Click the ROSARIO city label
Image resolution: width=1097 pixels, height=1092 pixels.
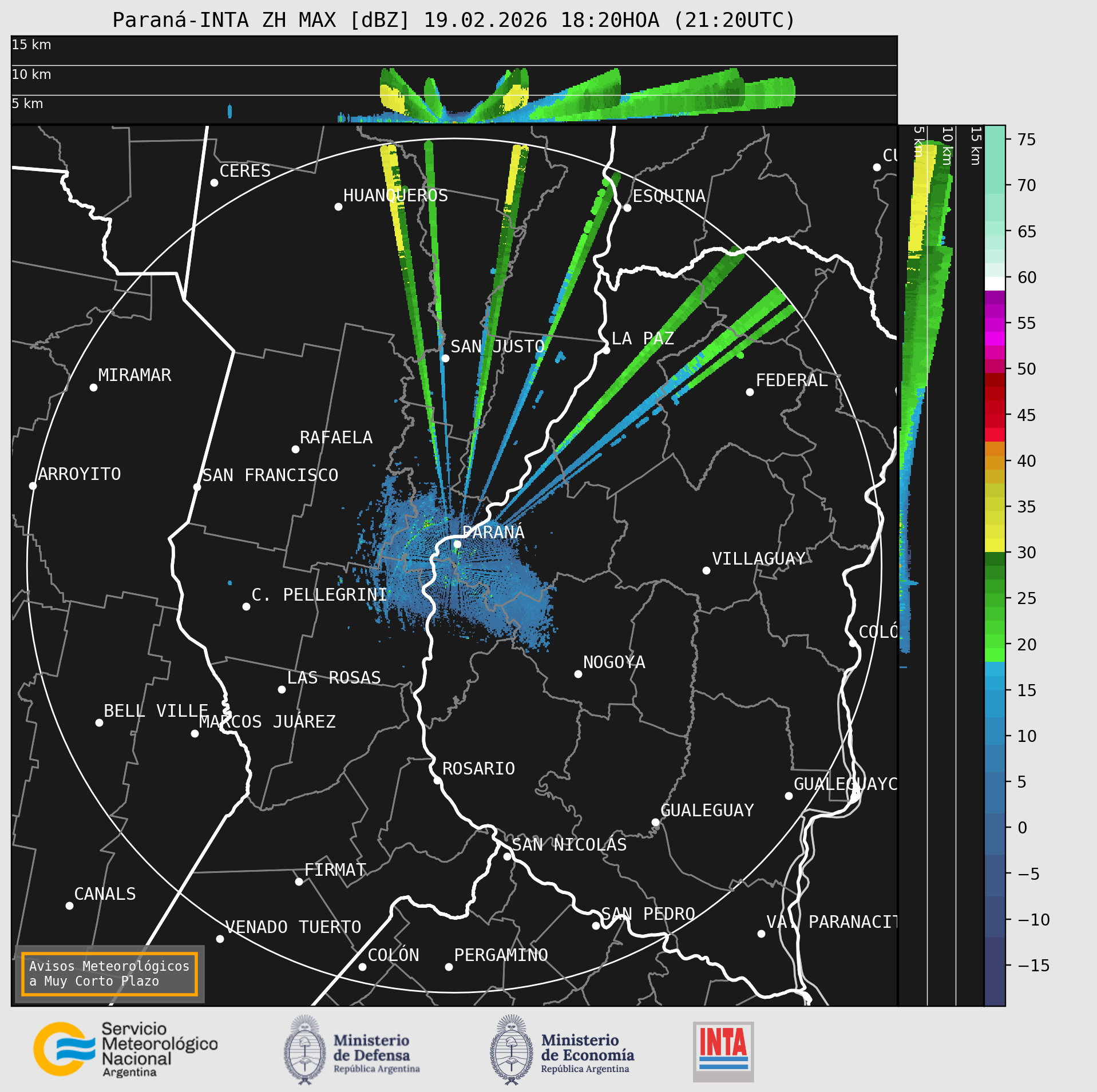pos(478,769)
